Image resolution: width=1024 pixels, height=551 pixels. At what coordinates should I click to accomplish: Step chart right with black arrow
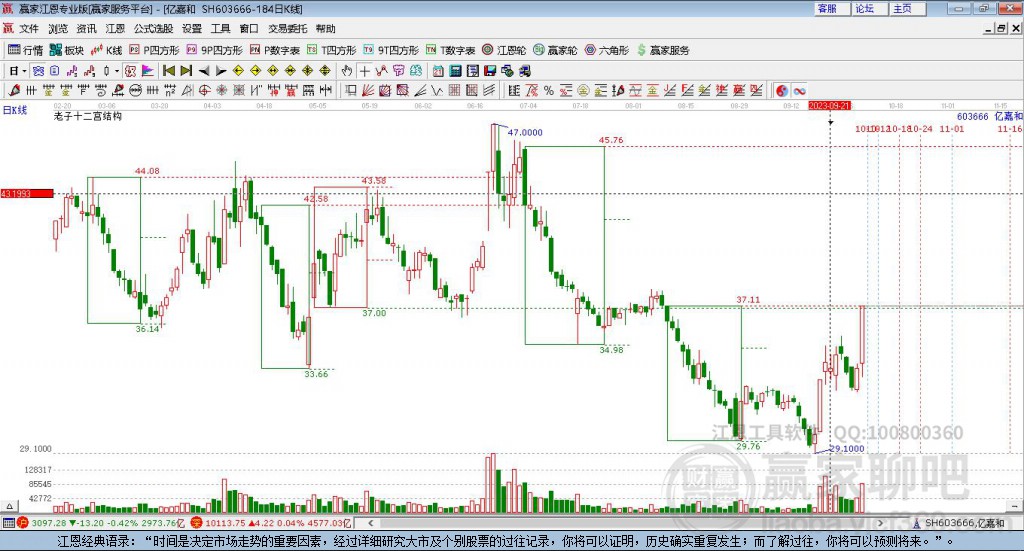tap(221, 71)
